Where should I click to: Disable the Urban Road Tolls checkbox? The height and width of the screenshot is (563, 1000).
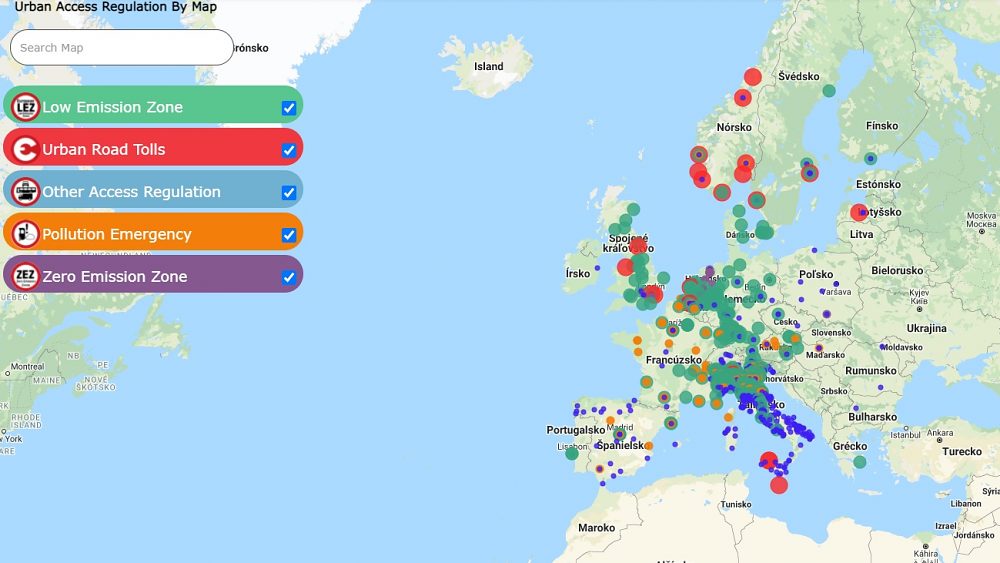(x=288, y=150)
